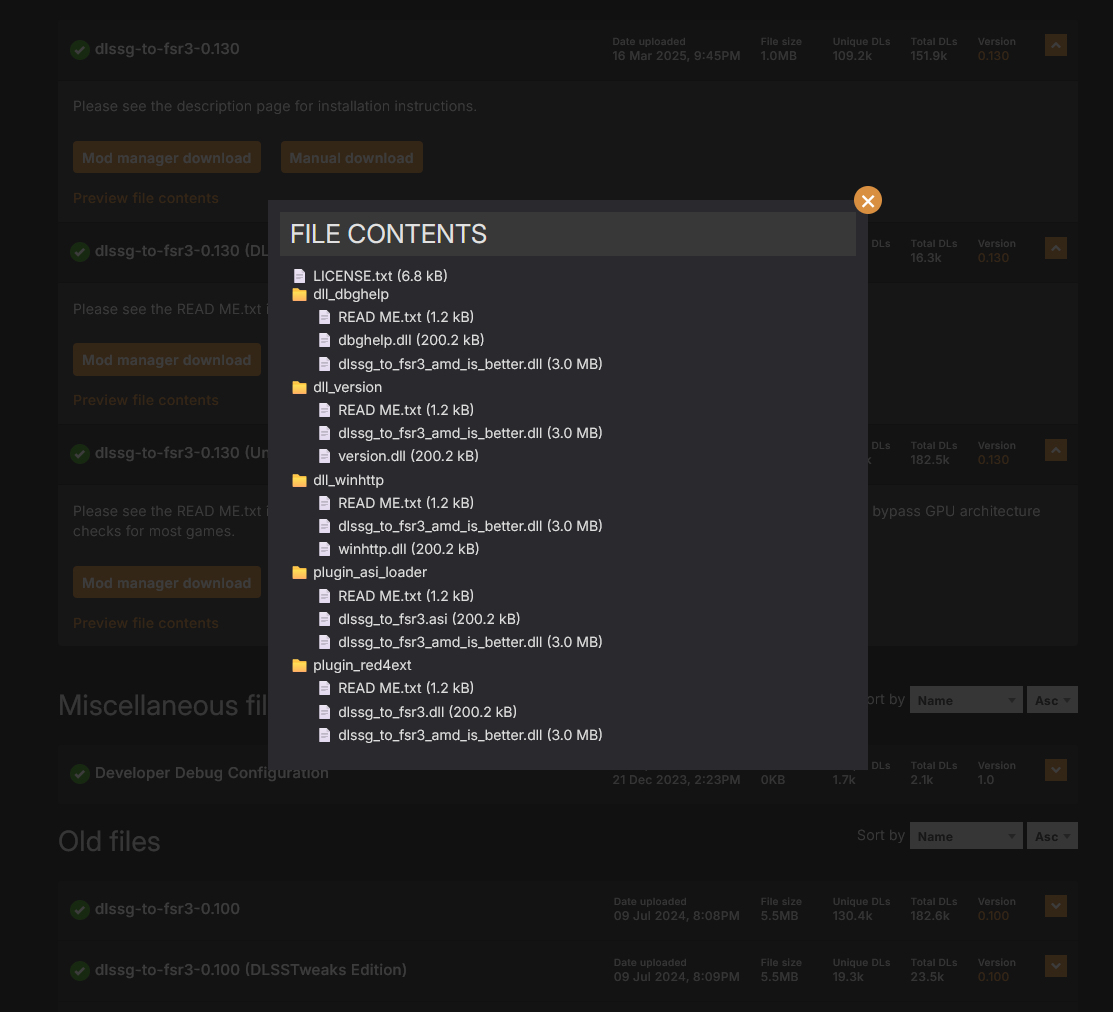Click the winhttp.dll file icon
The image size is (1113, 1012).
[x=324, y=550]
